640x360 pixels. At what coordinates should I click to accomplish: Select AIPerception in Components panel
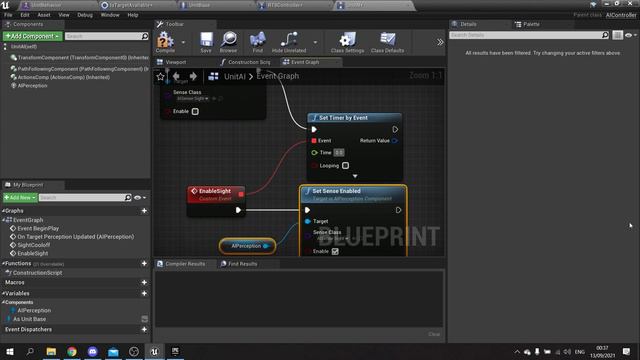pyautogui.click(x=29, y=86)
